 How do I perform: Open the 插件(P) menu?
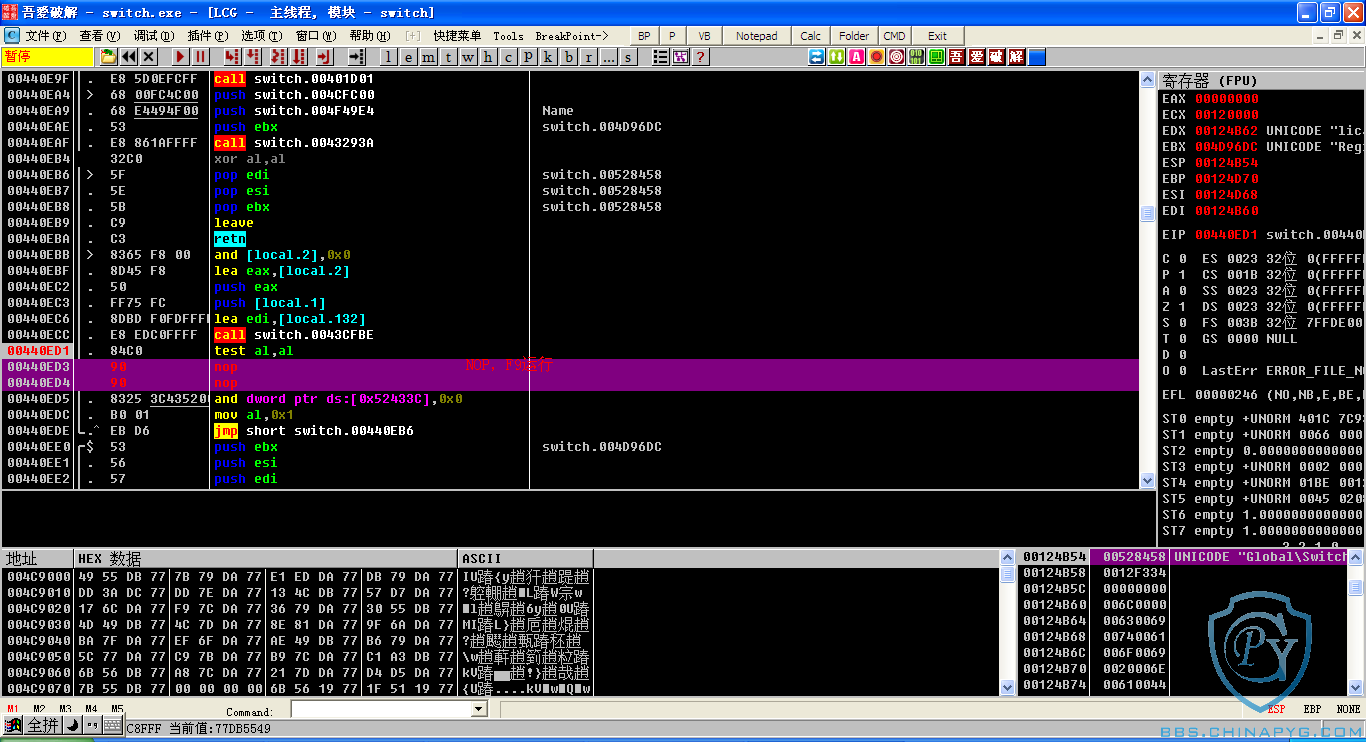[207, 36]
